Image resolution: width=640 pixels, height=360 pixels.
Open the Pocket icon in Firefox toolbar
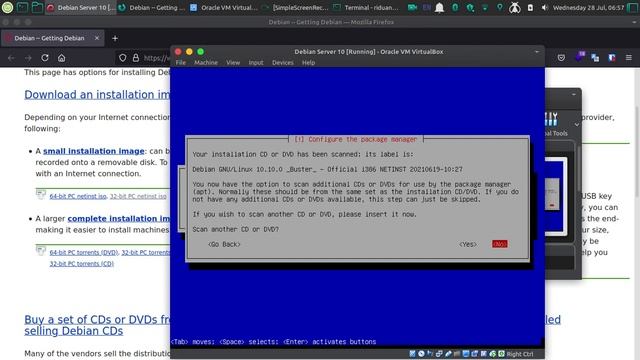(x=561, y=58)
